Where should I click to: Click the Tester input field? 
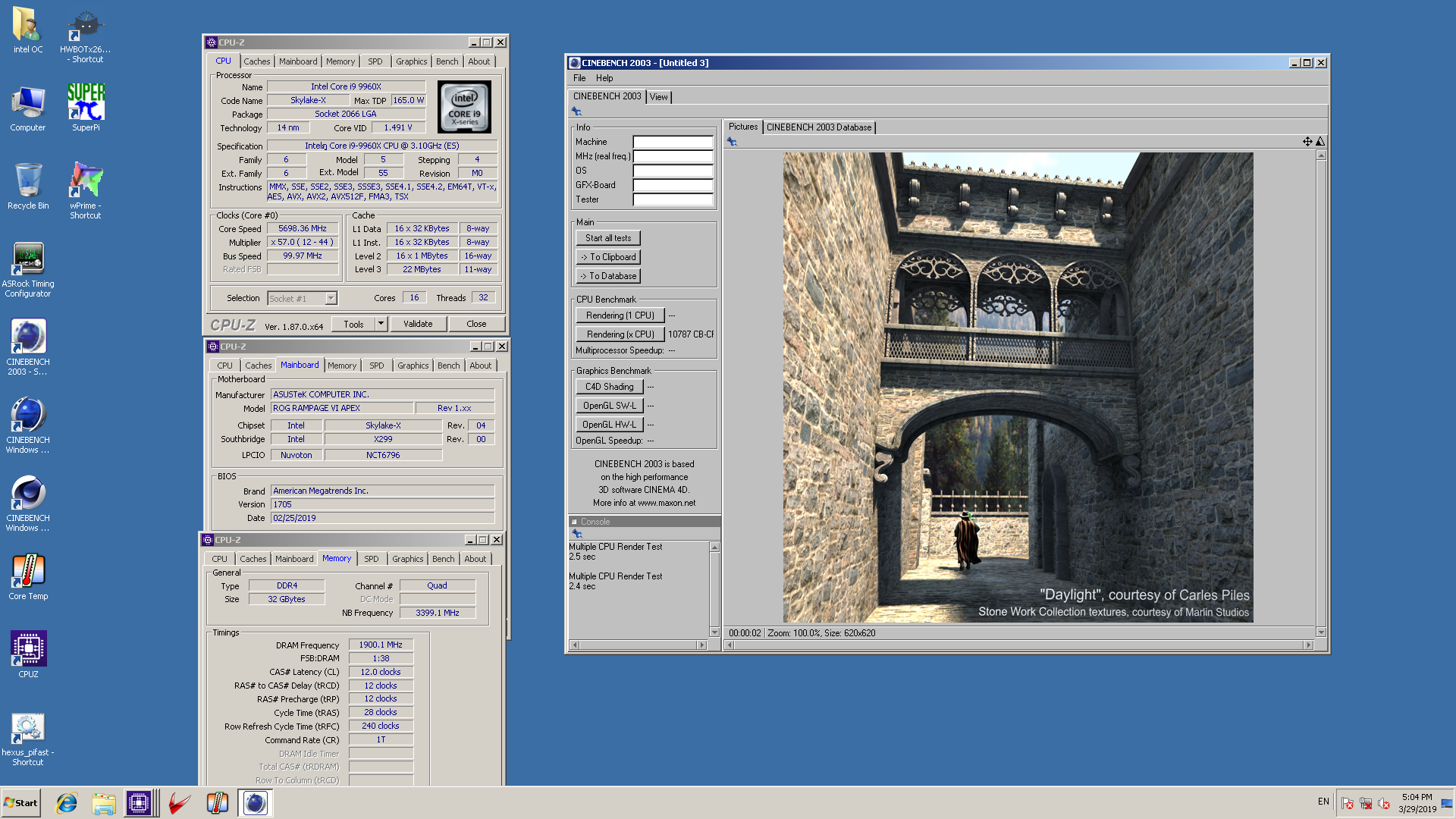pyautogui.click(x=673, y=199)
